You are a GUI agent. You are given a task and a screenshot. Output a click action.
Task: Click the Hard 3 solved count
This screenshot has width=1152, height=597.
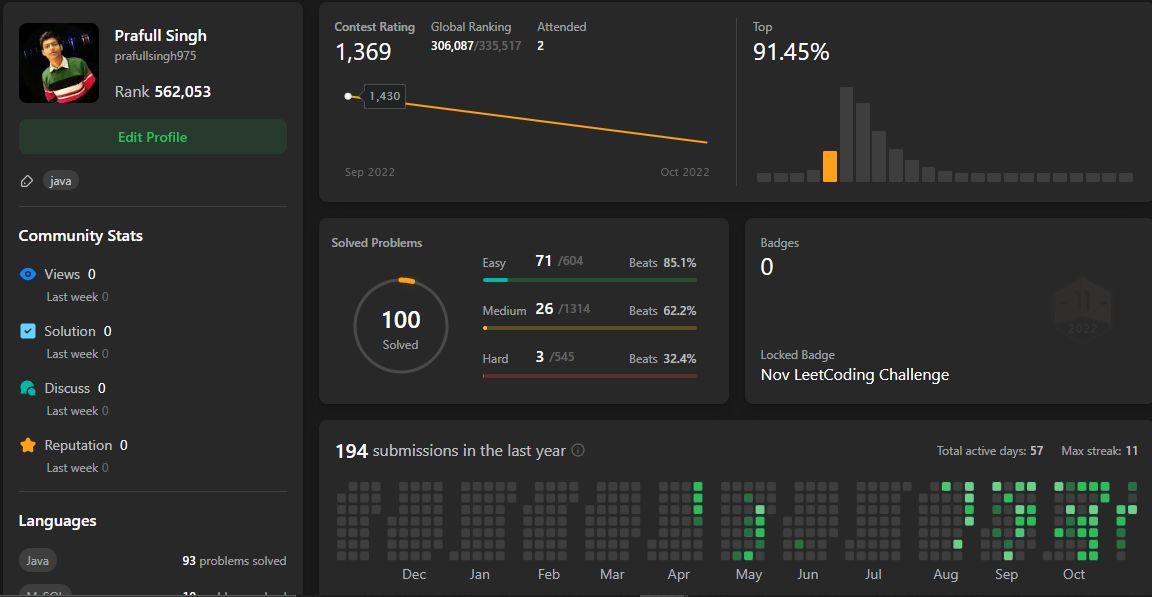539,356
